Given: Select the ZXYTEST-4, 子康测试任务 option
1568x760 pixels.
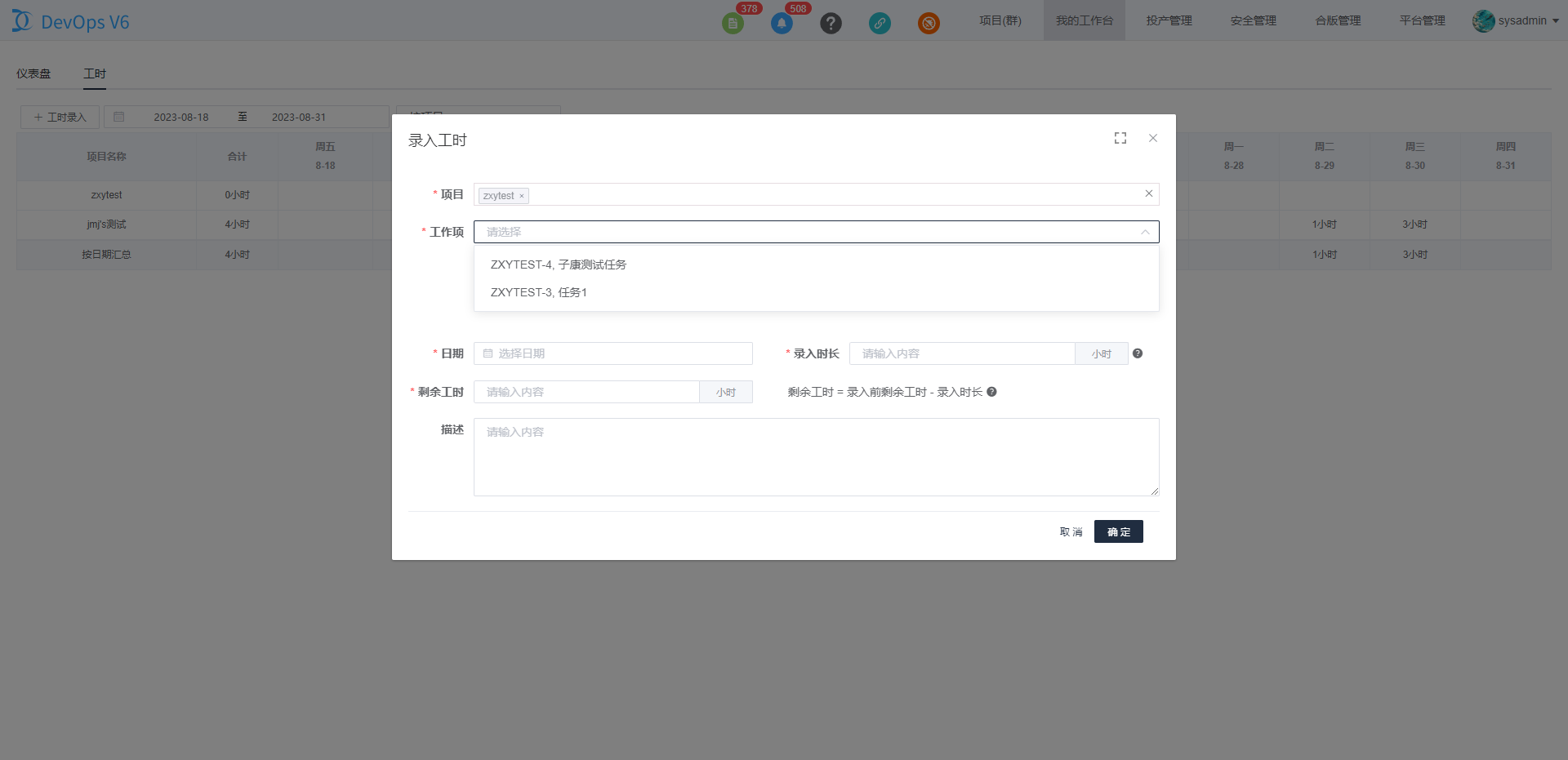Looking at the screenshot, I should click(x=559, y=264).
